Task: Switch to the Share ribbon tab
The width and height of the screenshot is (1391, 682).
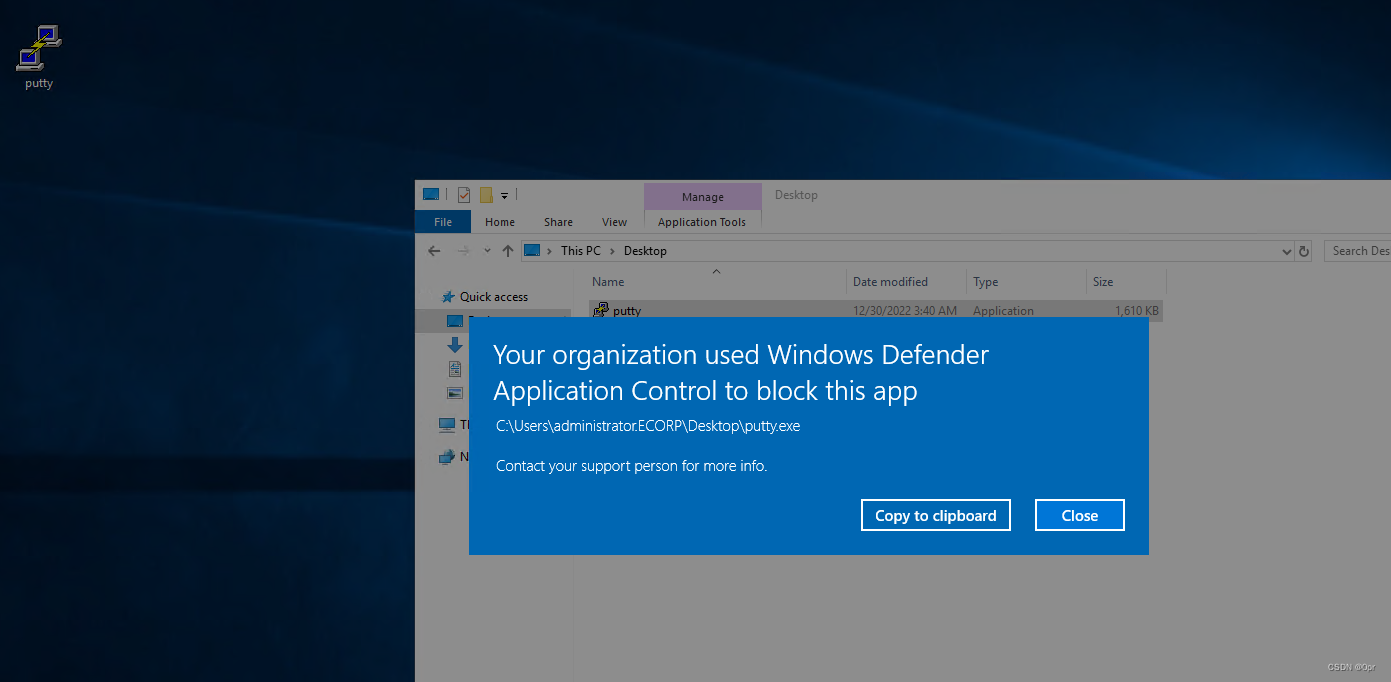Action: [558, 222]
